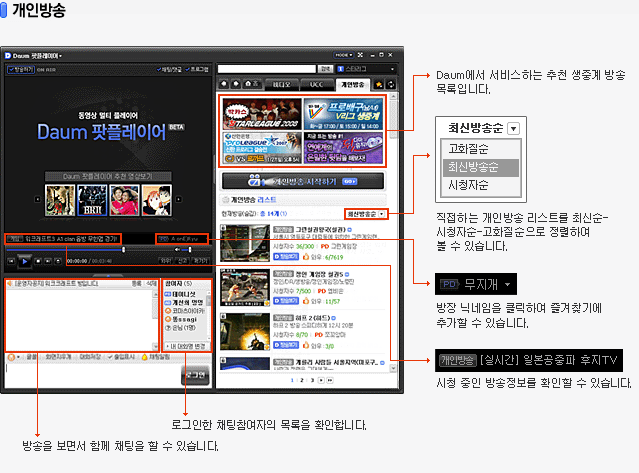This screenshot has width=639, height=473.
Task: Click the volume slider handle
Action: click(189, 249)
